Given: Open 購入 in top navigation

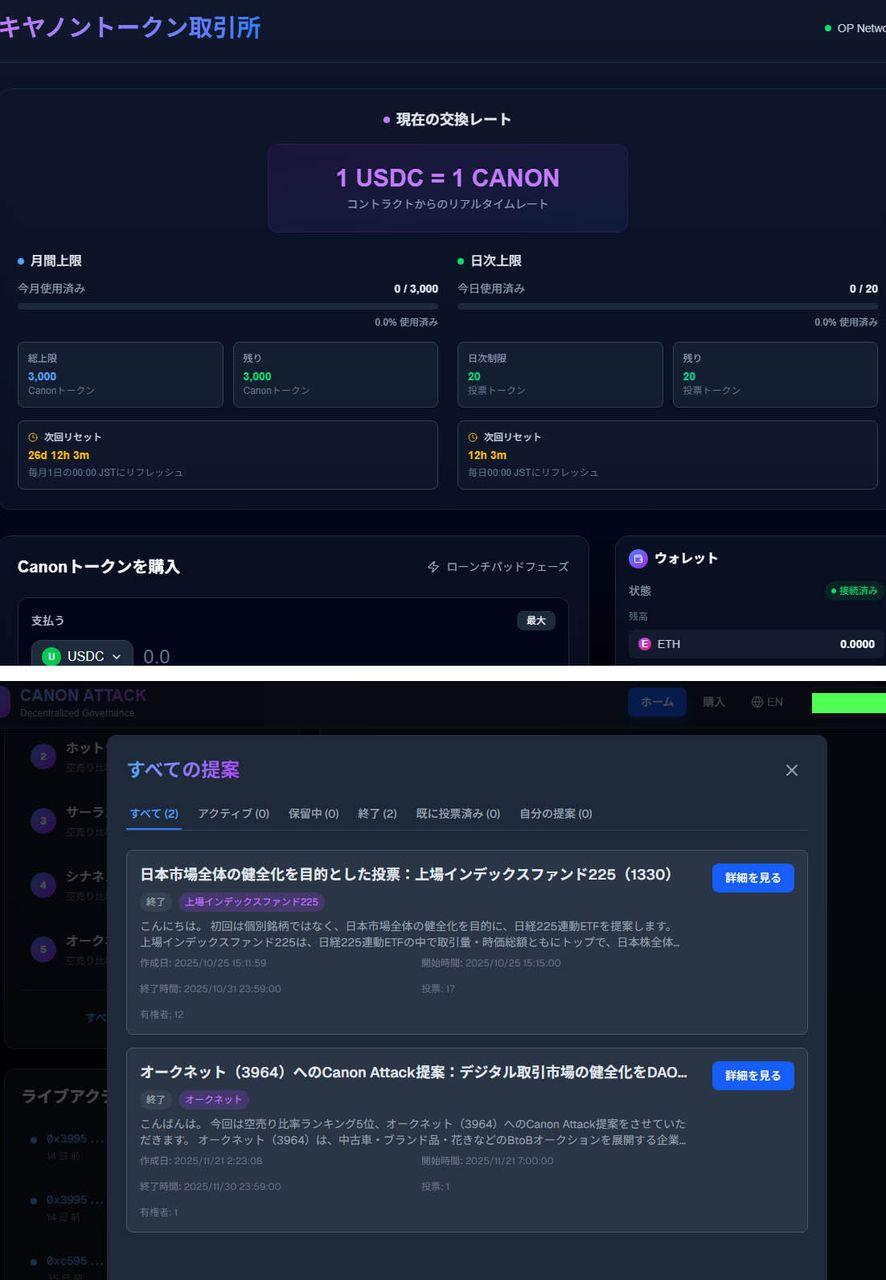Looking at the screenshot, I should pyautogui.click(x=714, y=702).
